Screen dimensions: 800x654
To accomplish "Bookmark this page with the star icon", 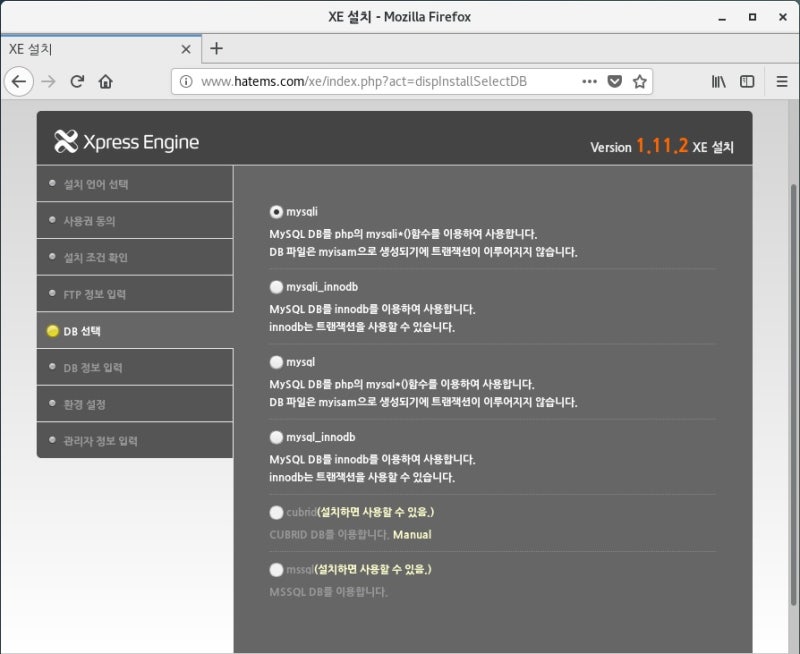I will (x=639, y=81).
